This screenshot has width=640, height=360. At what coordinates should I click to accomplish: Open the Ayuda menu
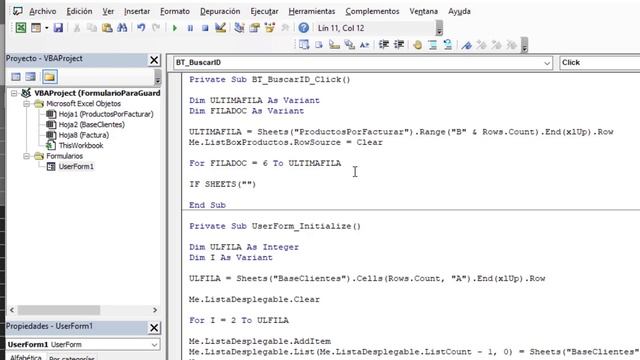coord(459,11)
